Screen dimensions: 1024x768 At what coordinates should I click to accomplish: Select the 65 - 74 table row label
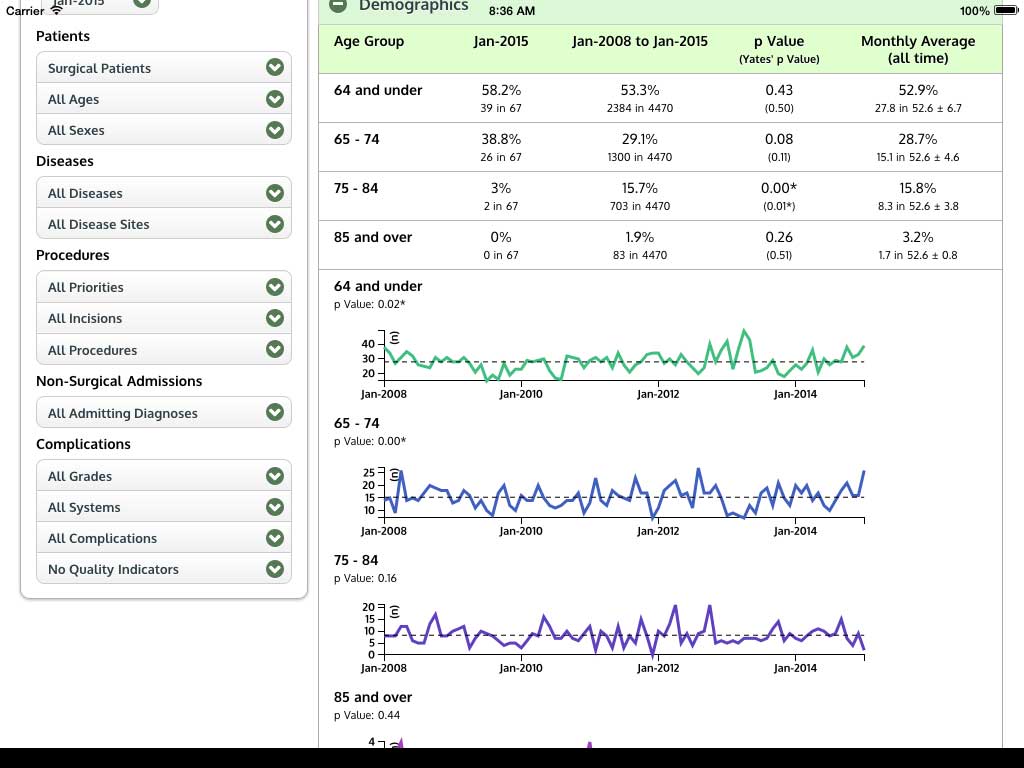click(x=357, y=139)
